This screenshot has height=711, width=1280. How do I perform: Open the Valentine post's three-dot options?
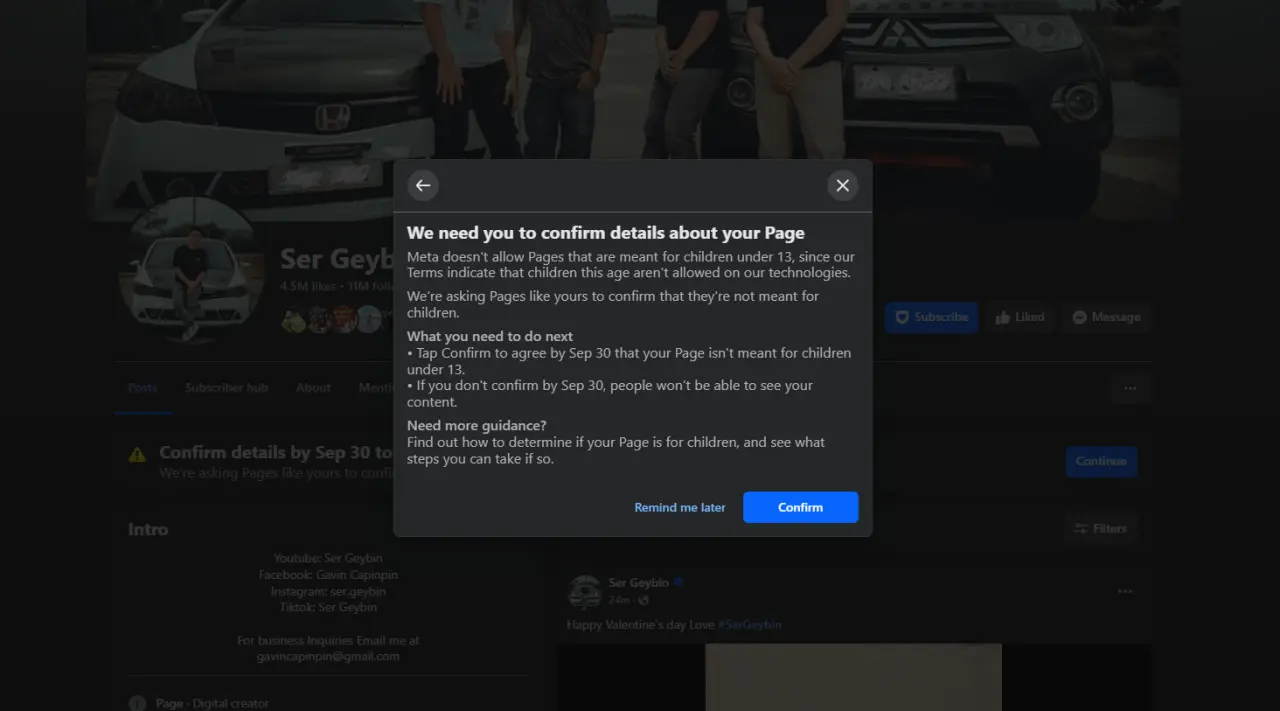pyautogui.click(x=1125, y=591)
